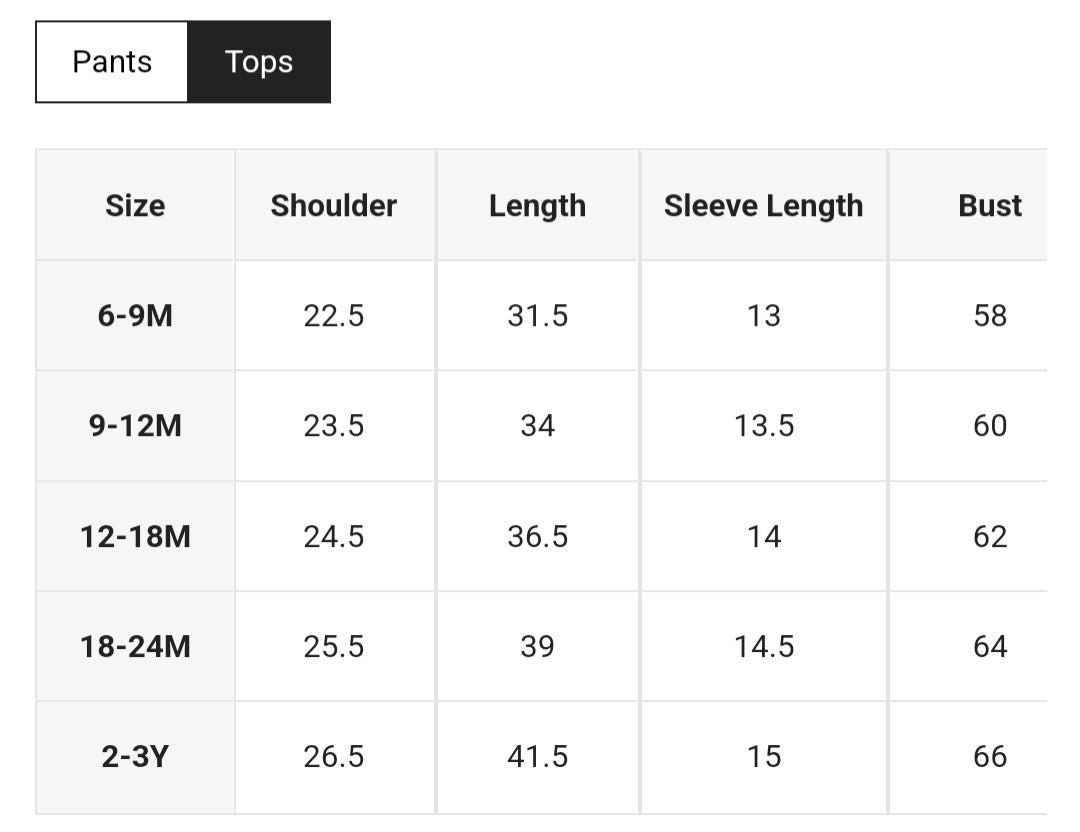Click length value 34 for 9-12M
The image size is (1080, 832).
click(x=537, y=426)
